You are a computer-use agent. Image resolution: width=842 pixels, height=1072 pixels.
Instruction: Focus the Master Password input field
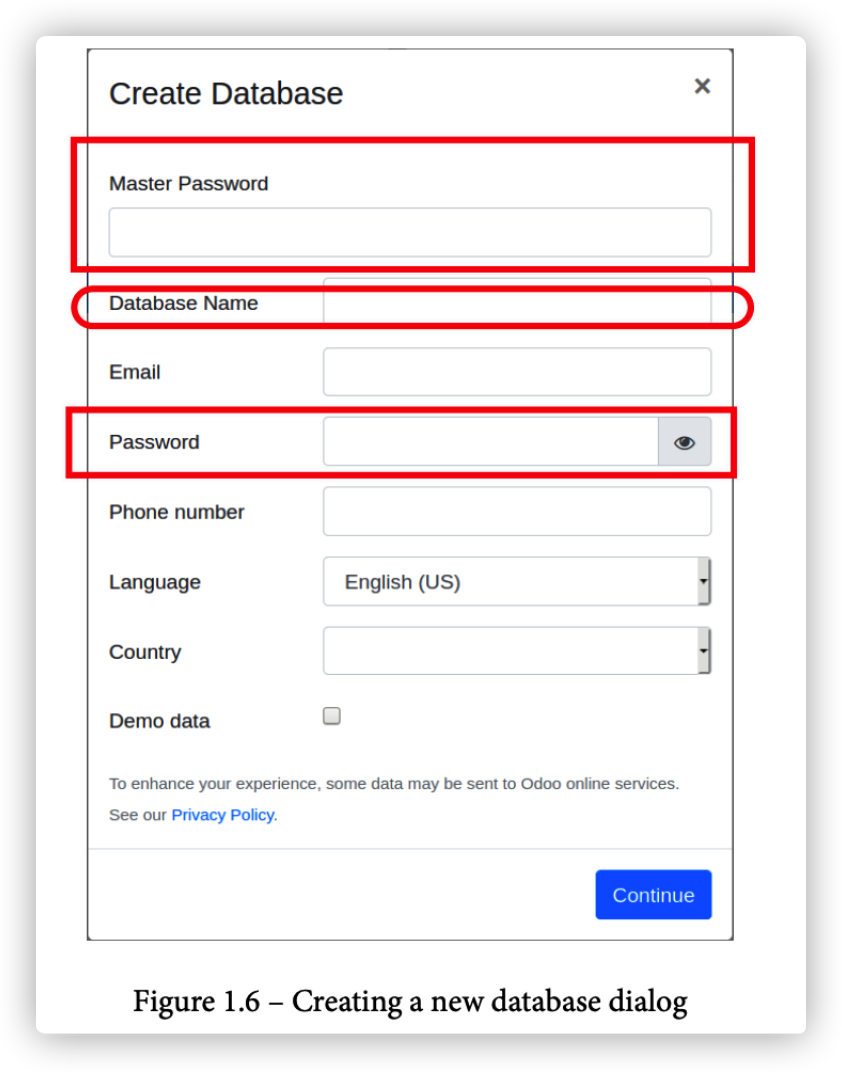(410, 232)
